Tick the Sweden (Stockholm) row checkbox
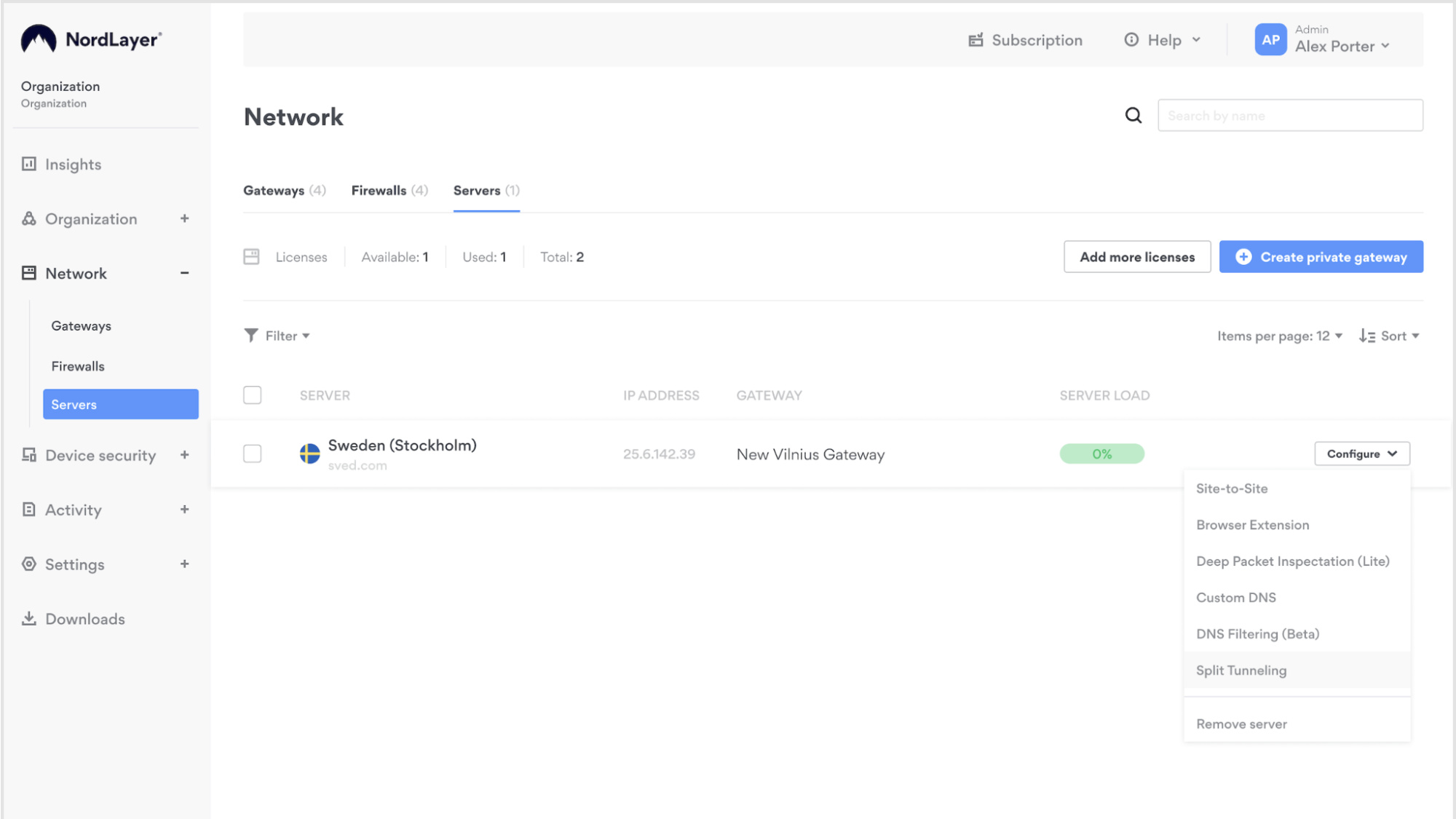This screenshot has width=1456, height=819. pos(252,454)
